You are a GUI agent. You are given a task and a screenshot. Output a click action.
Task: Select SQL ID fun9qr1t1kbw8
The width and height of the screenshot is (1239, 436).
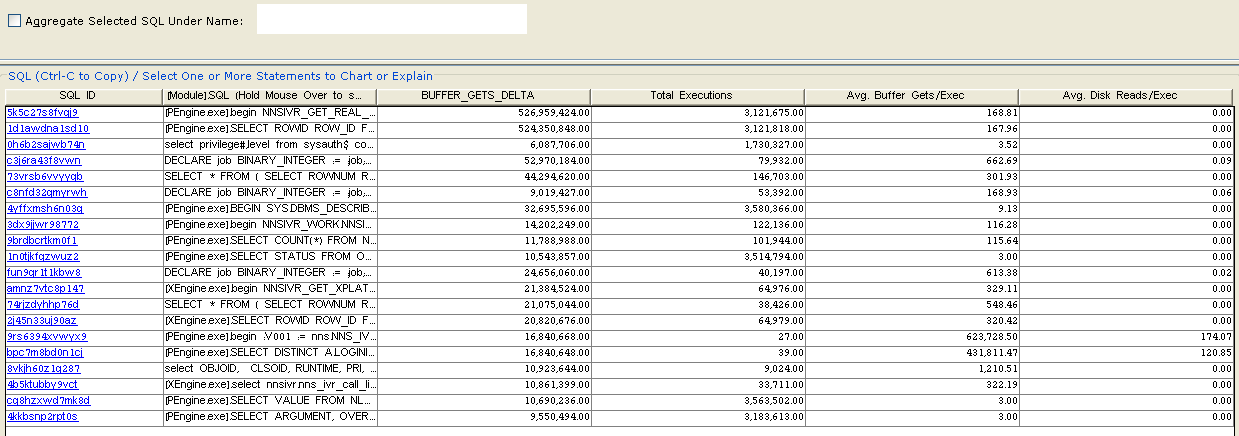[x=44, y=273]
